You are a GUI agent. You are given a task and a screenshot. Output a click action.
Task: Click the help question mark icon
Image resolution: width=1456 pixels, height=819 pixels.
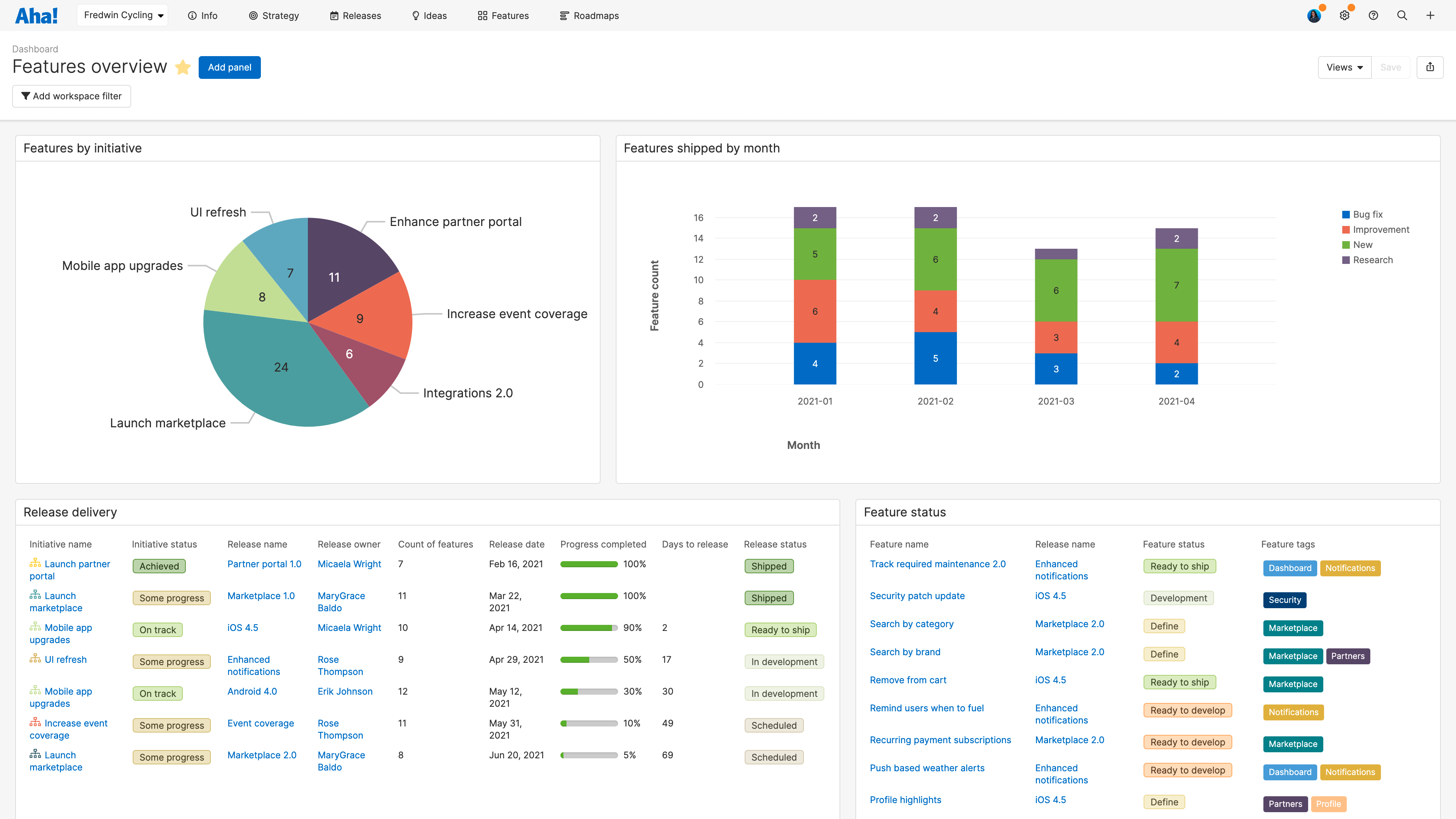(1373, 16)
